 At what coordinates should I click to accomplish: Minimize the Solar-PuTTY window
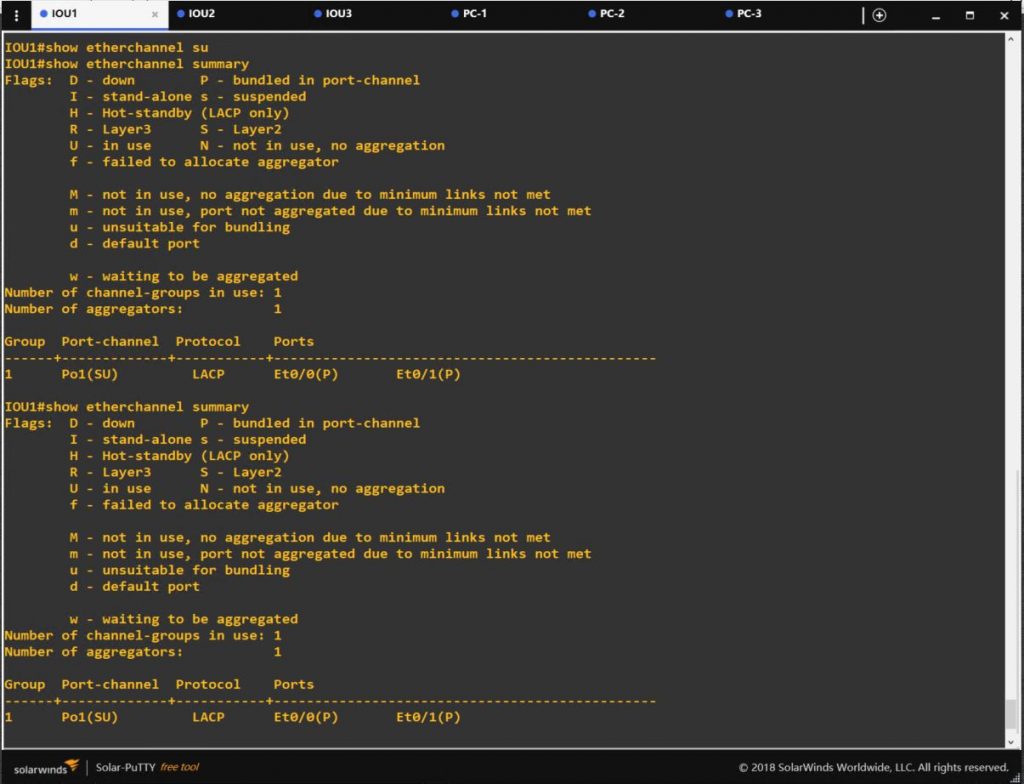[936, 16]
